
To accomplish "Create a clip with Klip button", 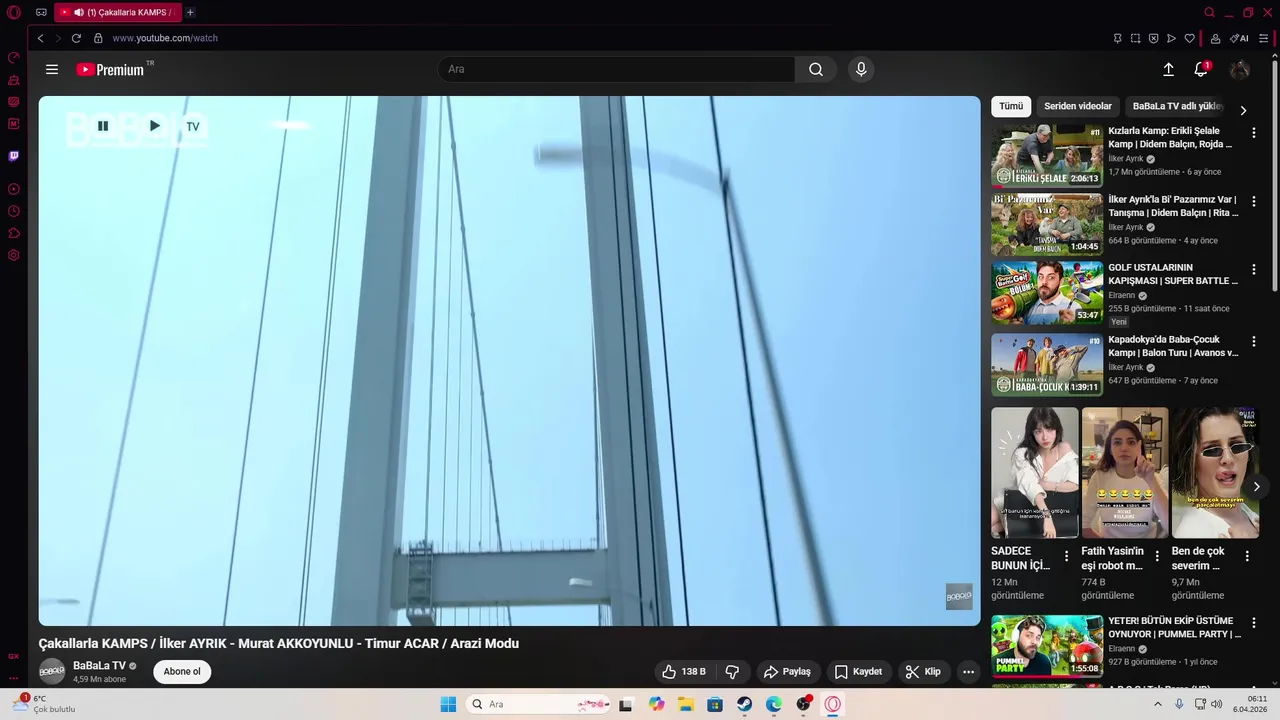I will click(x=923, y=672).
